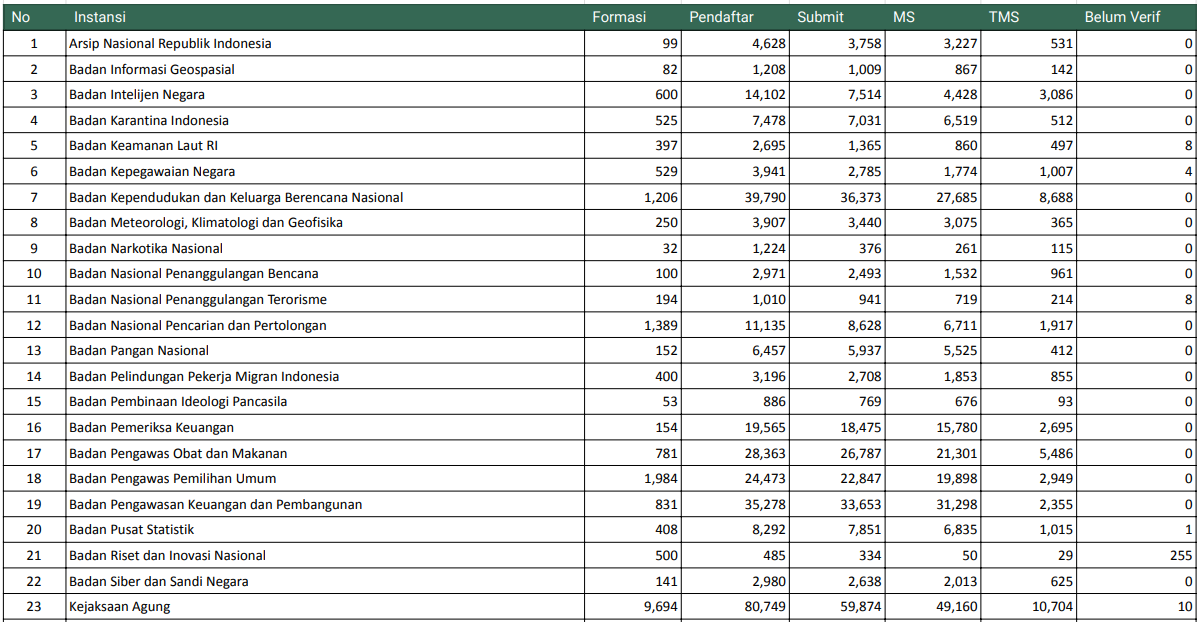Image resolution: width=1197 pixels, height=622 pixels.
Task: Click the Pendaftar column header
Action: click(734, 17)
